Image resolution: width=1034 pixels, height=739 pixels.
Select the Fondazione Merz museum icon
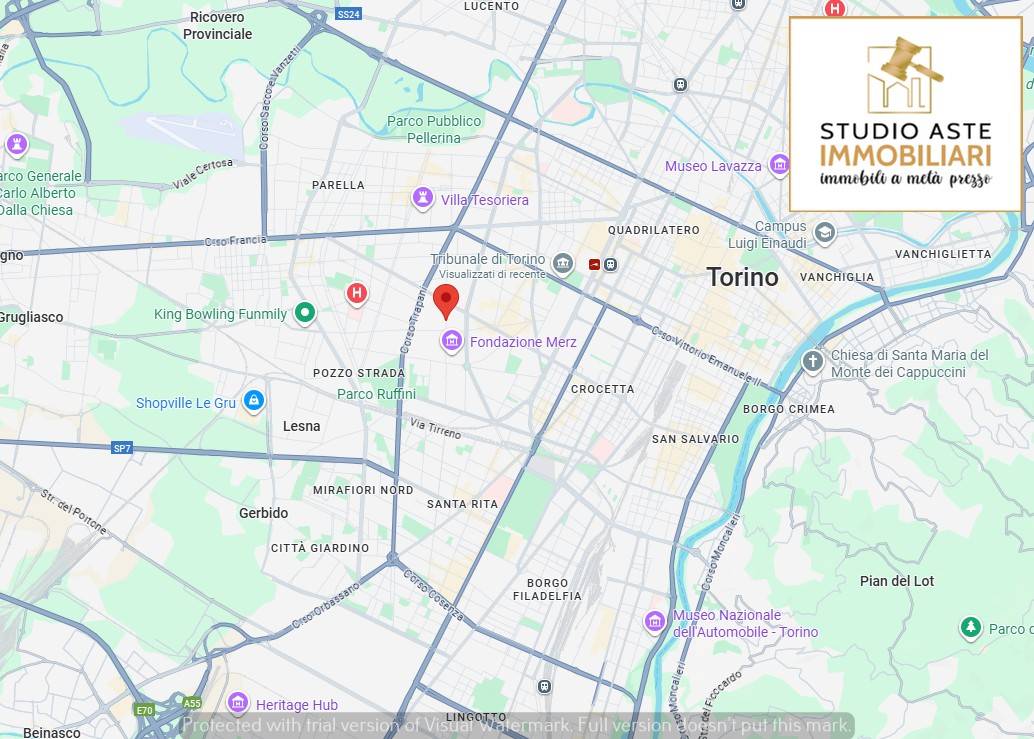tap(451, 342)
